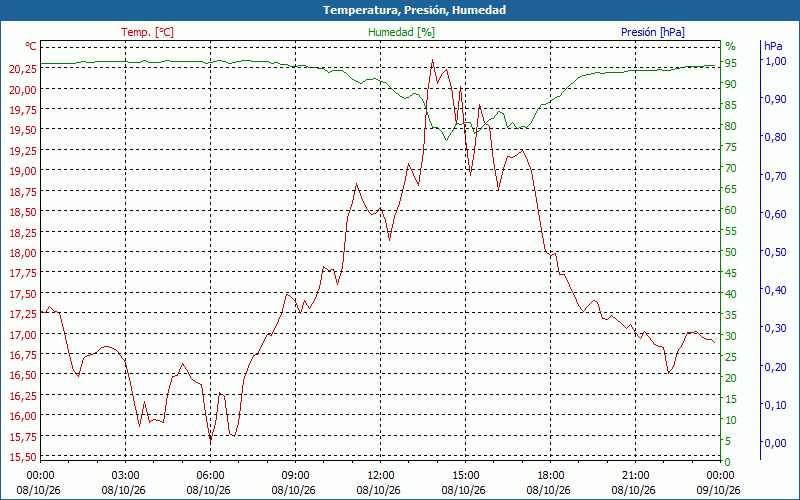Image resolution: width=800 pixels, height=500 pixels.
Task: Click the '80' humidity axis value
Action: [x=731, y=126]
